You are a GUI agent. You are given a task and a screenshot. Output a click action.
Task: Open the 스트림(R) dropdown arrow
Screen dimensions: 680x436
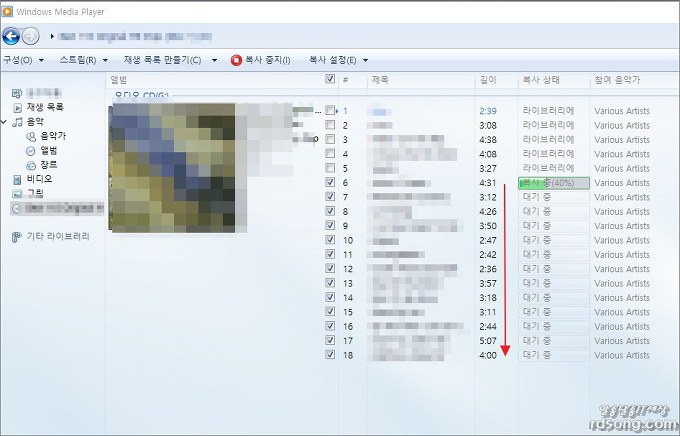click(x=105, y=60)
